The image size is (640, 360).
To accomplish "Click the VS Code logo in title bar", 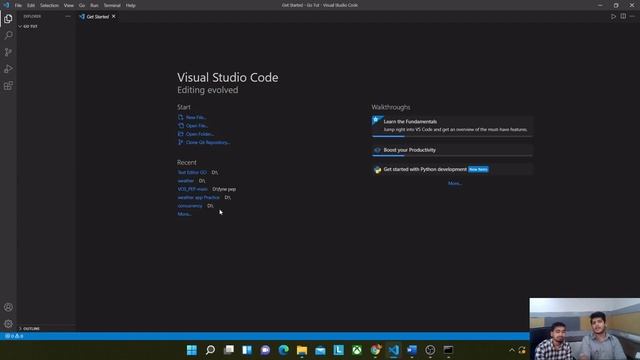I will click(x=6, y=5).
